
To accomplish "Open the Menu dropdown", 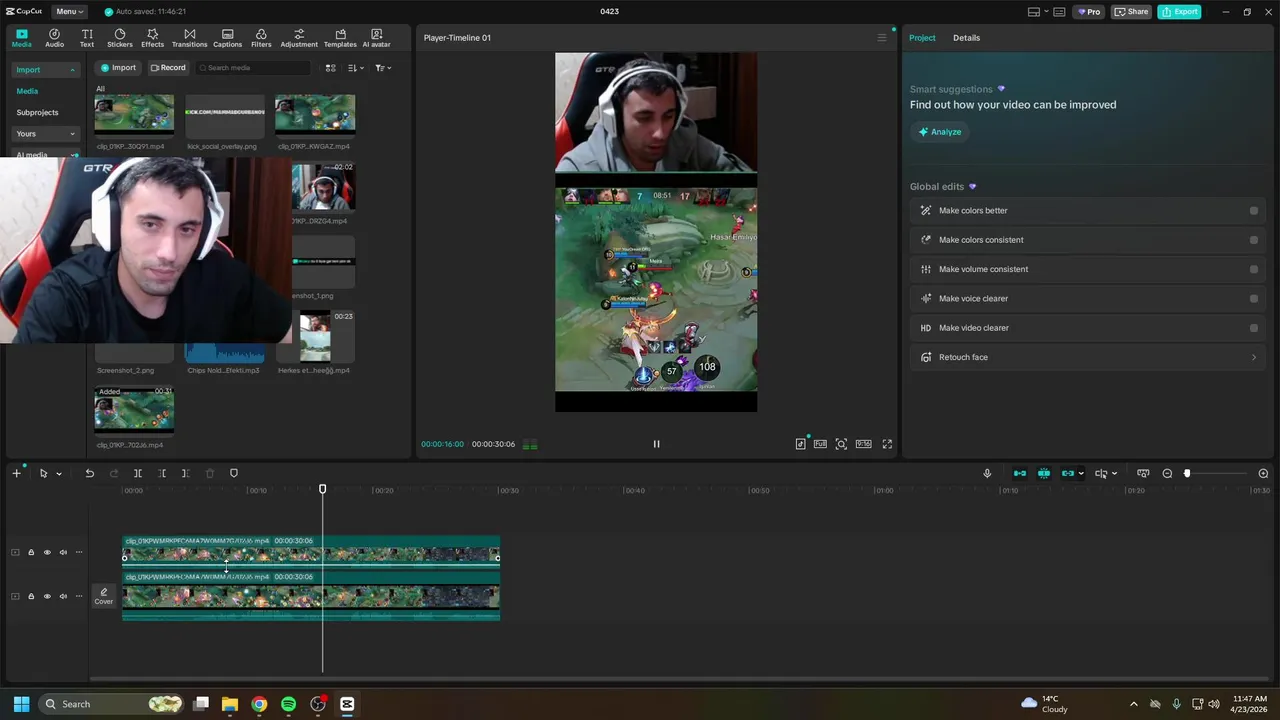I will [69, 12].
